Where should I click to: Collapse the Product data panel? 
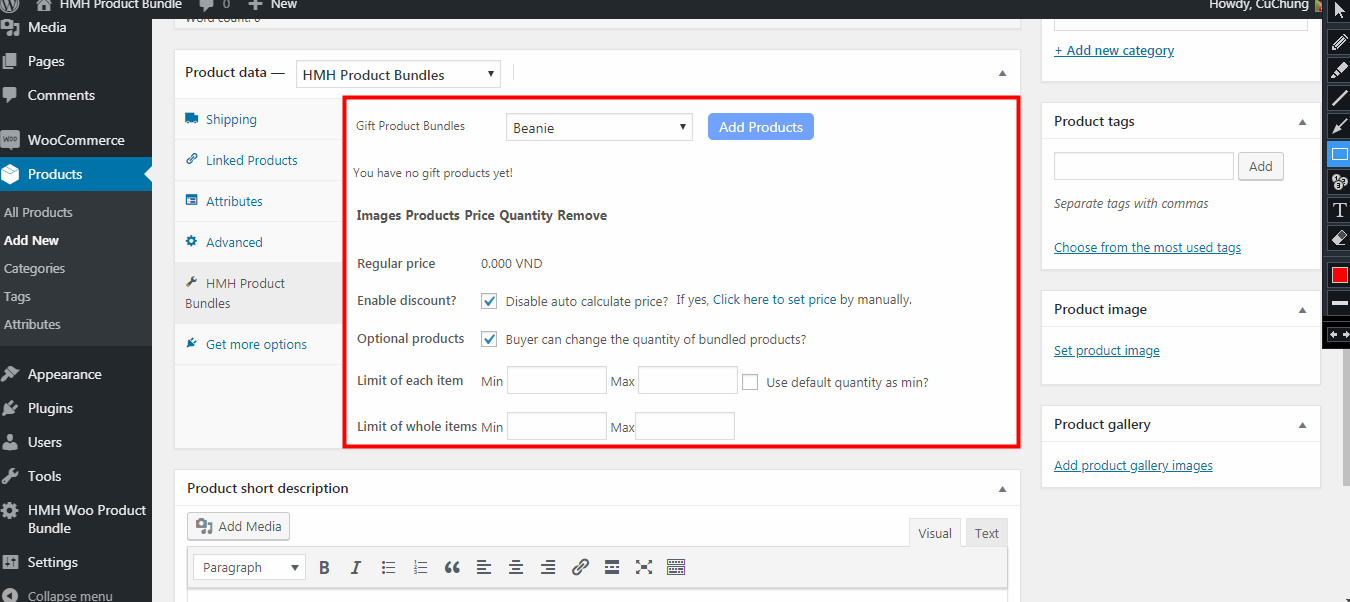(1002, 73)
